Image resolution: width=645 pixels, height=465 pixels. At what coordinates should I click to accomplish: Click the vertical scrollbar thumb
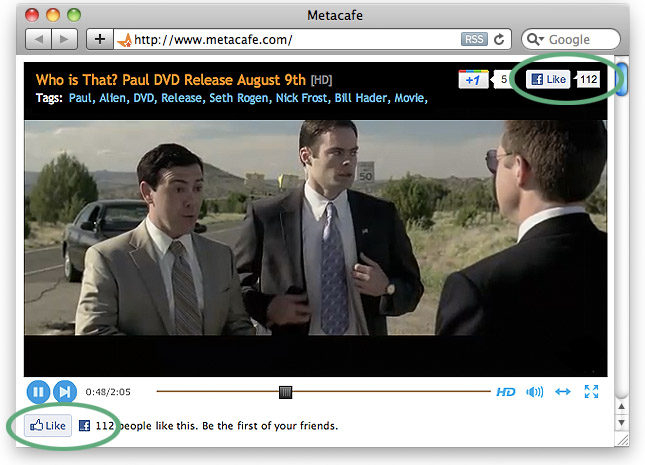621,79
